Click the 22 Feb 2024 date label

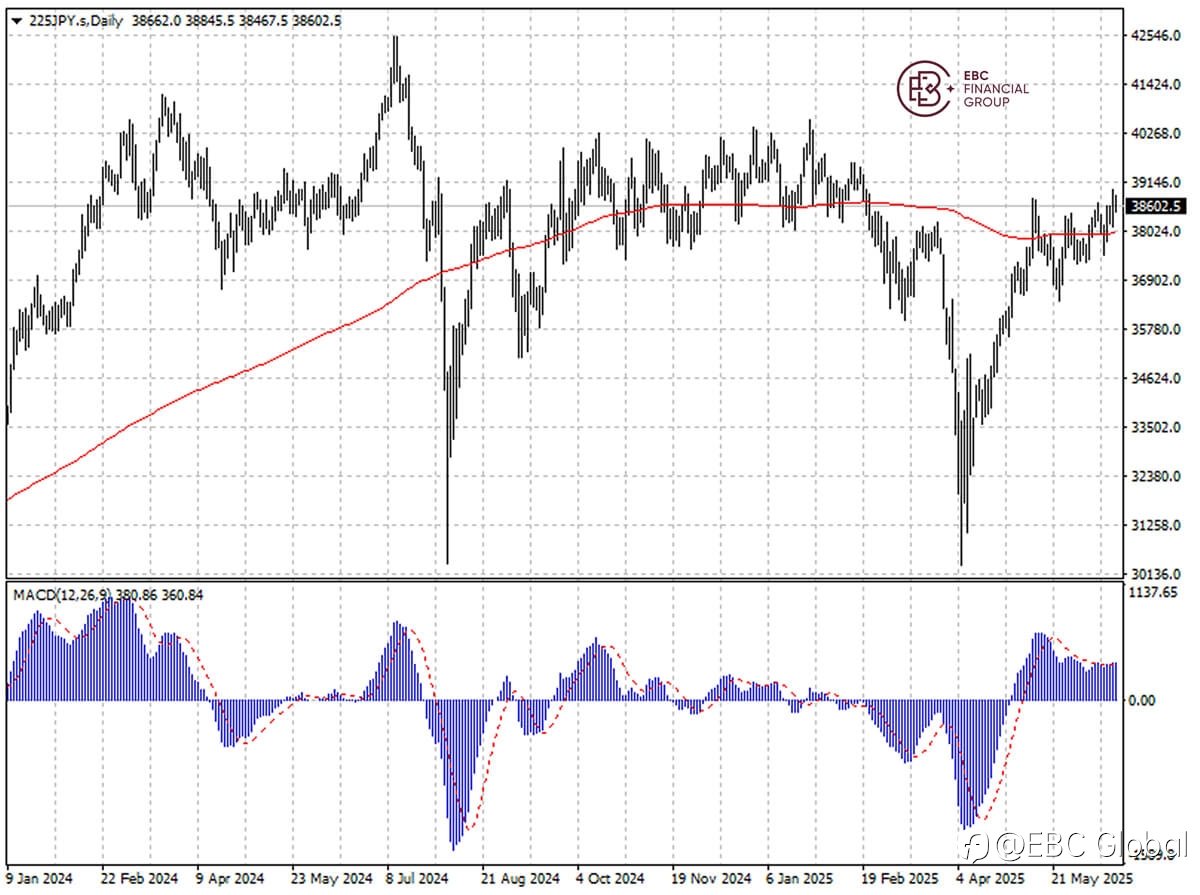[138, 878]
